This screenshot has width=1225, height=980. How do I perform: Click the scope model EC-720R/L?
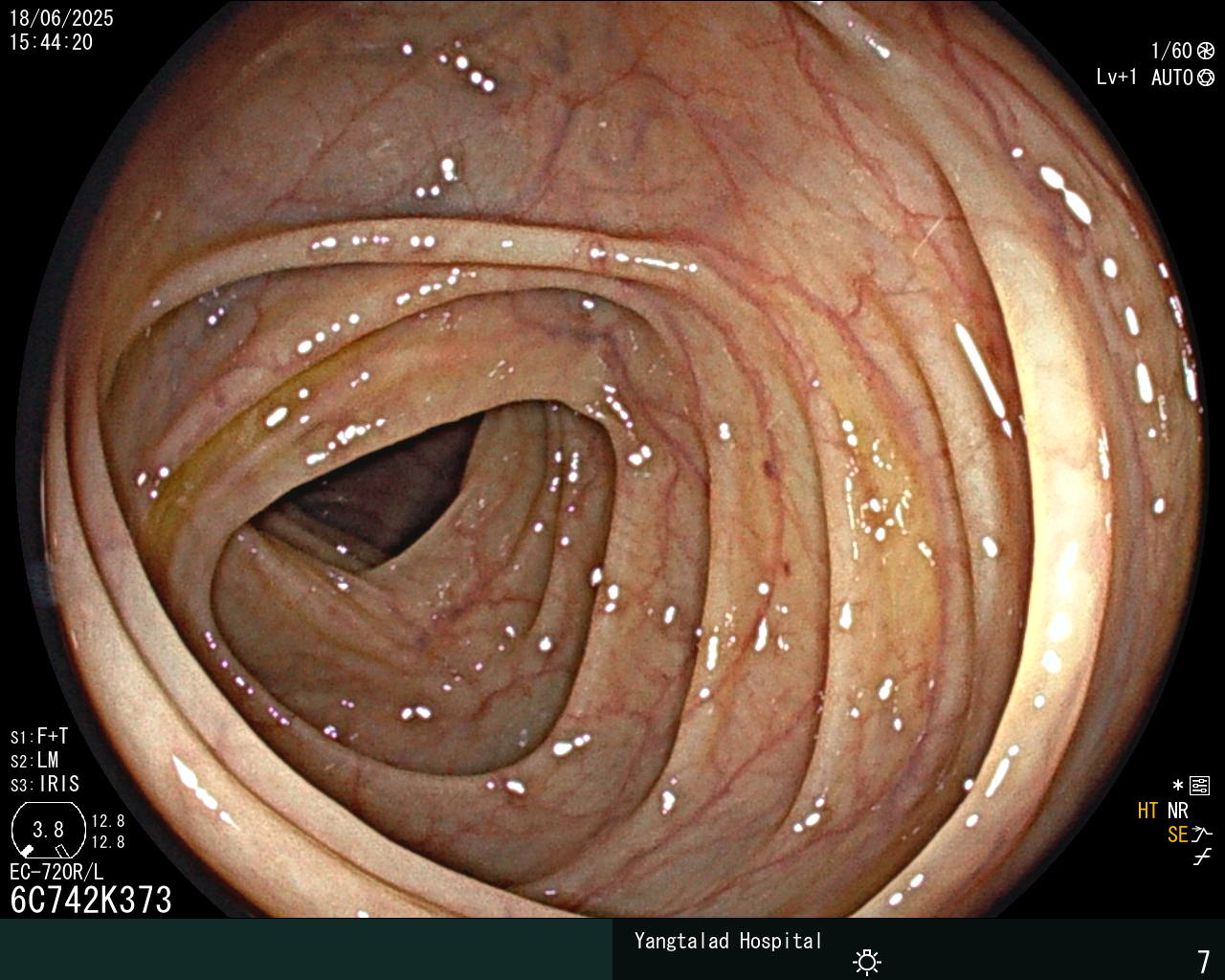click(x=56, y=872)
